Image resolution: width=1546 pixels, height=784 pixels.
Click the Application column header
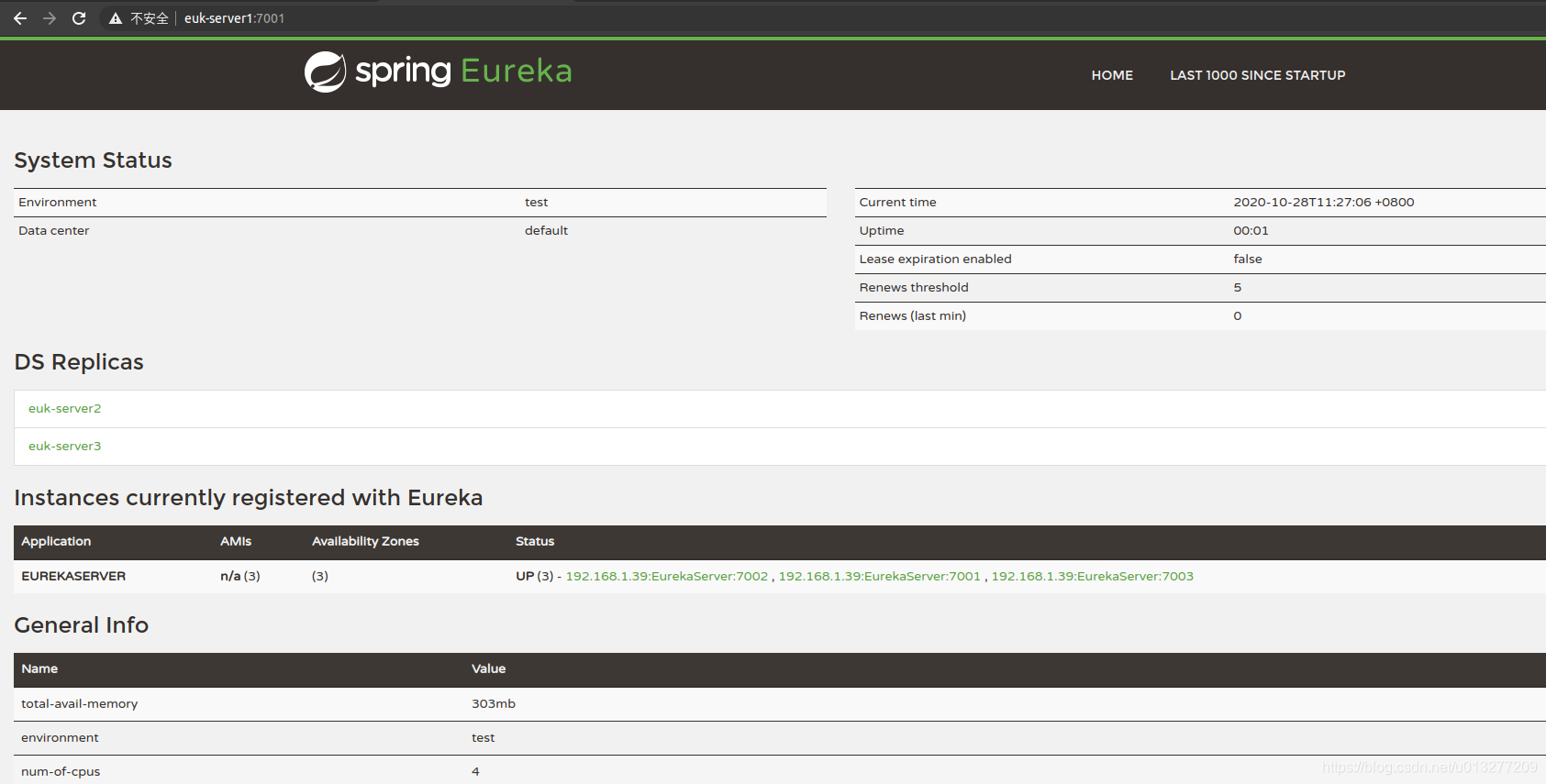[56, 542]
